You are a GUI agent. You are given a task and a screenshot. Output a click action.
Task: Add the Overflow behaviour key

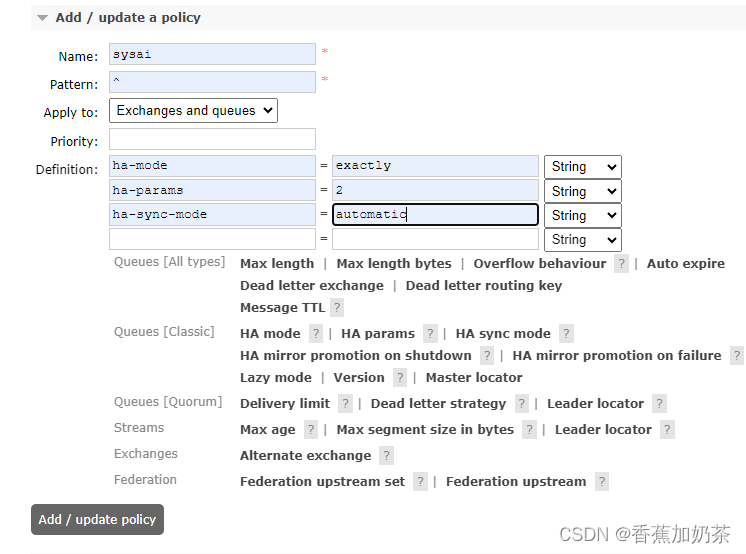(x=540, y=264)
